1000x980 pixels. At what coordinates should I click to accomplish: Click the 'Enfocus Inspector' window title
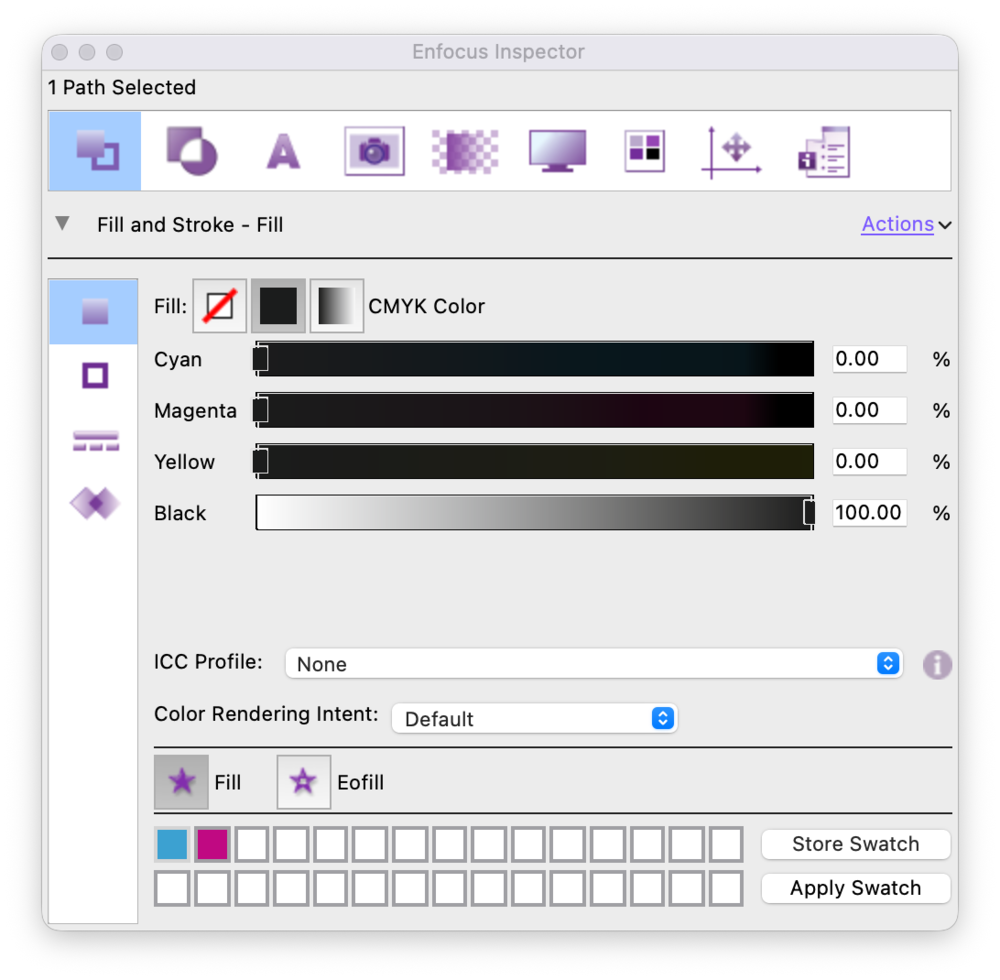pos(498,52)
